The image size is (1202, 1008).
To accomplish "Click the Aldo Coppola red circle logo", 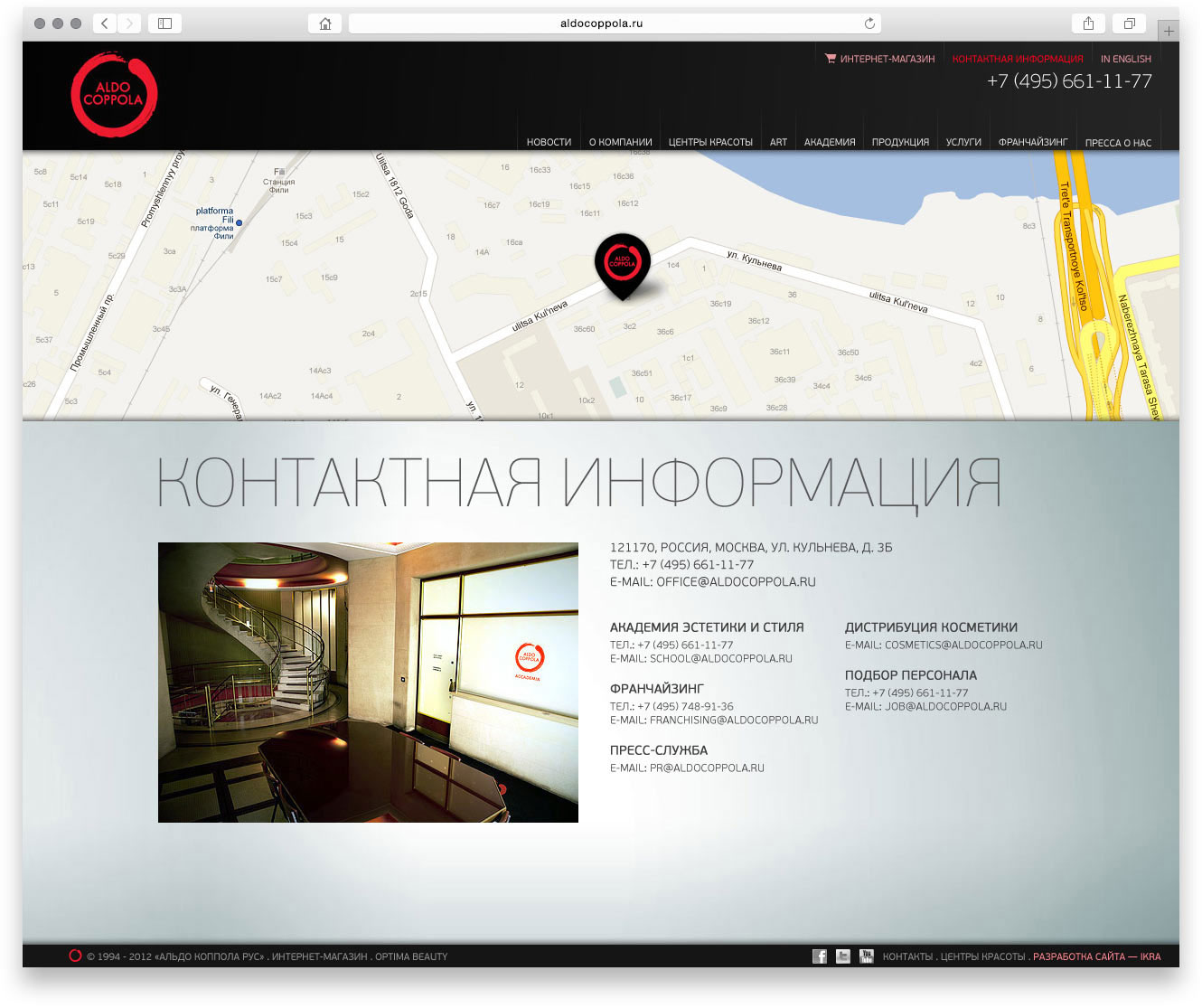I will coord(114,94).
